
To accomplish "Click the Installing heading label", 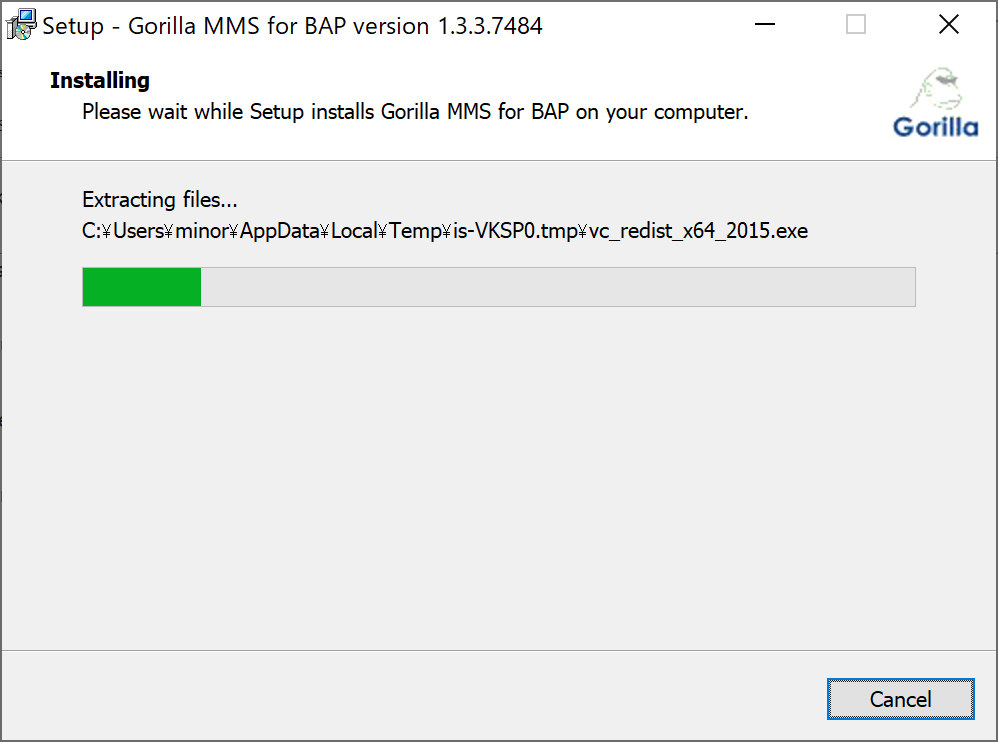I will tap(99, 81).
